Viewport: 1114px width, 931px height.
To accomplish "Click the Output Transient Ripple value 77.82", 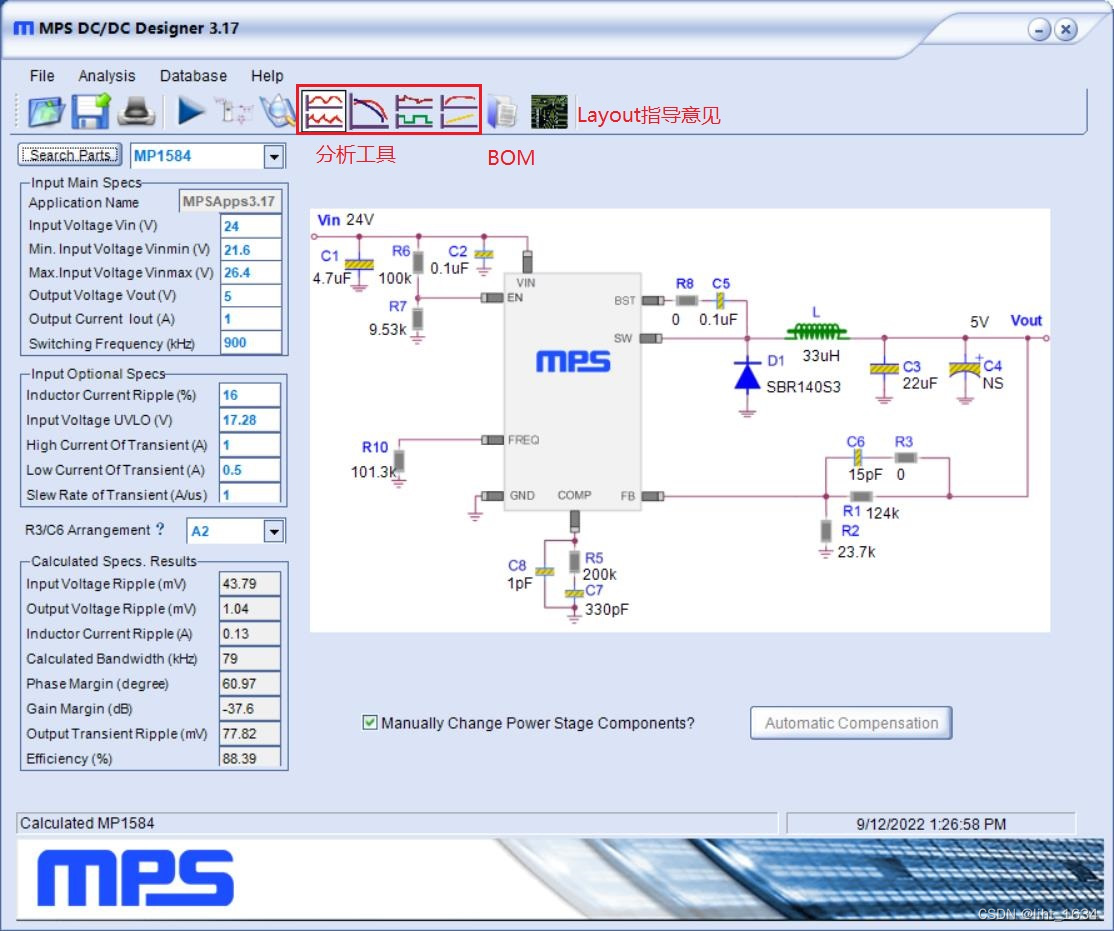I will [x=250, y=733].
